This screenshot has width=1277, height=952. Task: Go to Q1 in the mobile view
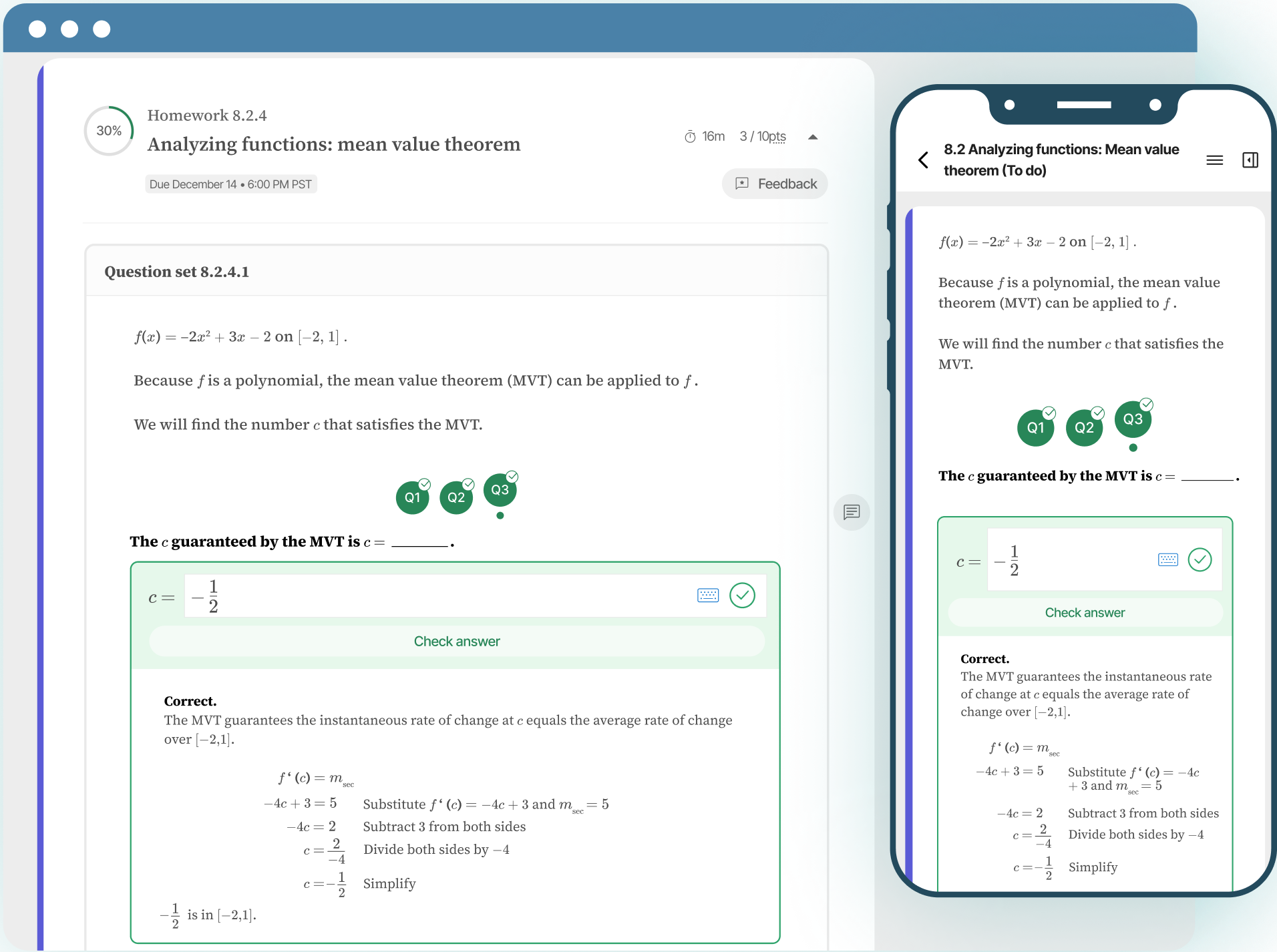(1035, 428)
